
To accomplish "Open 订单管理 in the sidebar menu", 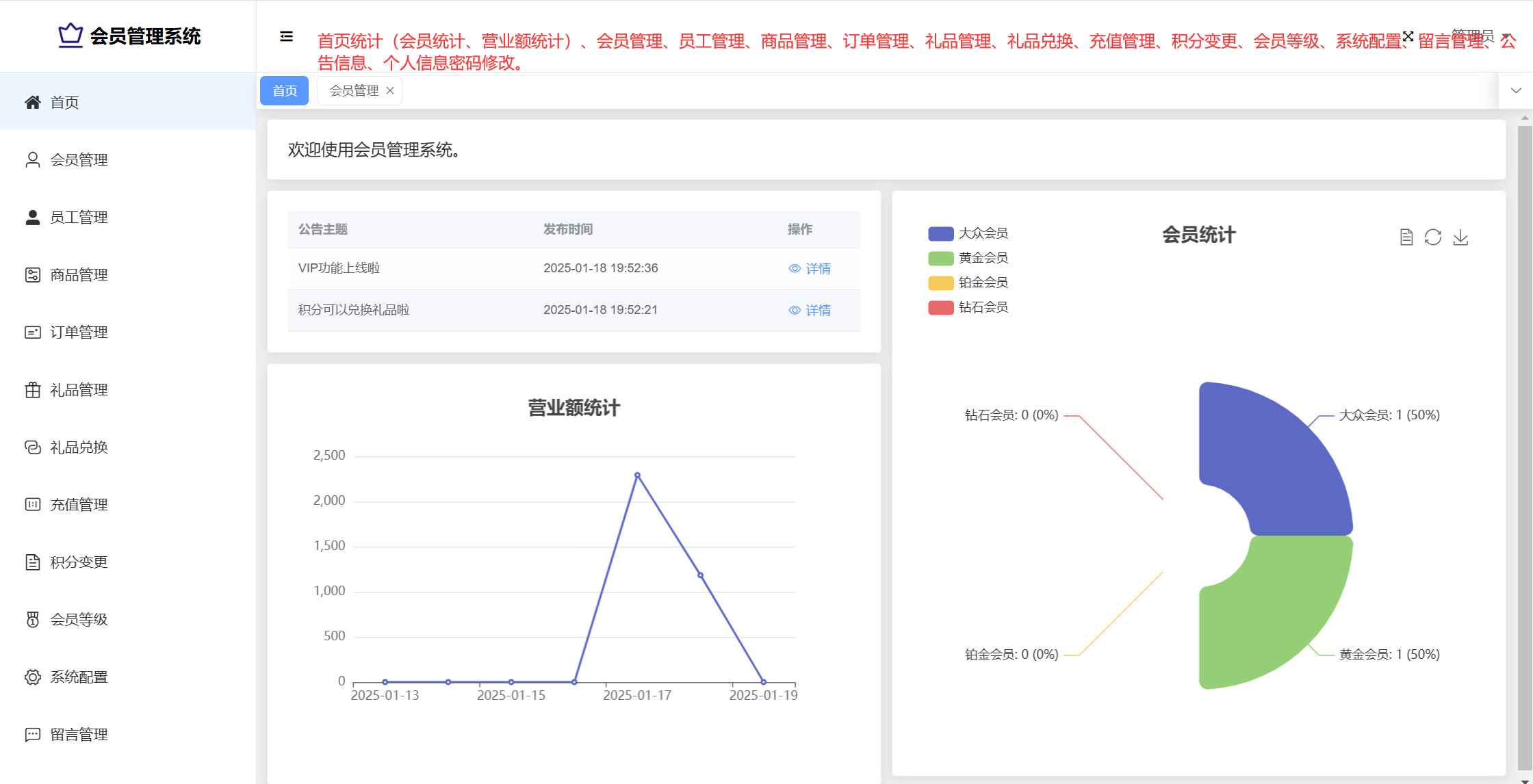I will pyautogui.click(x=79, y=332).
